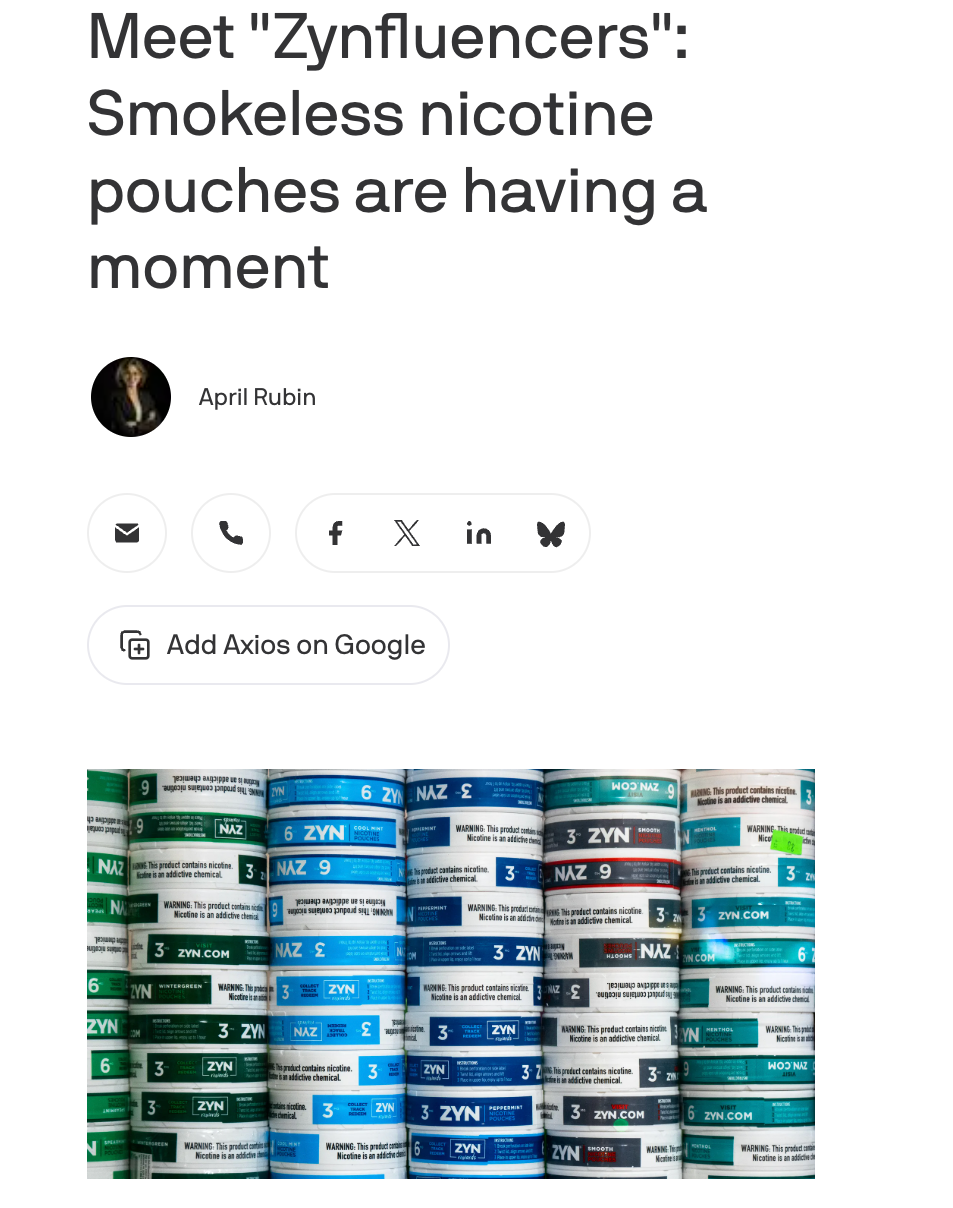
Task: Open the Zyn cans article photo
Action: pyautogui.click(x=451, y=974)
